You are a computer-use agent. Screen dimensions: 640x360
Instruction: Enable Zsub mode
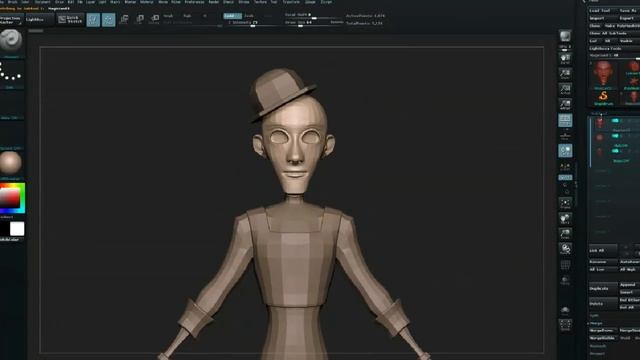[x=249, y=16]
